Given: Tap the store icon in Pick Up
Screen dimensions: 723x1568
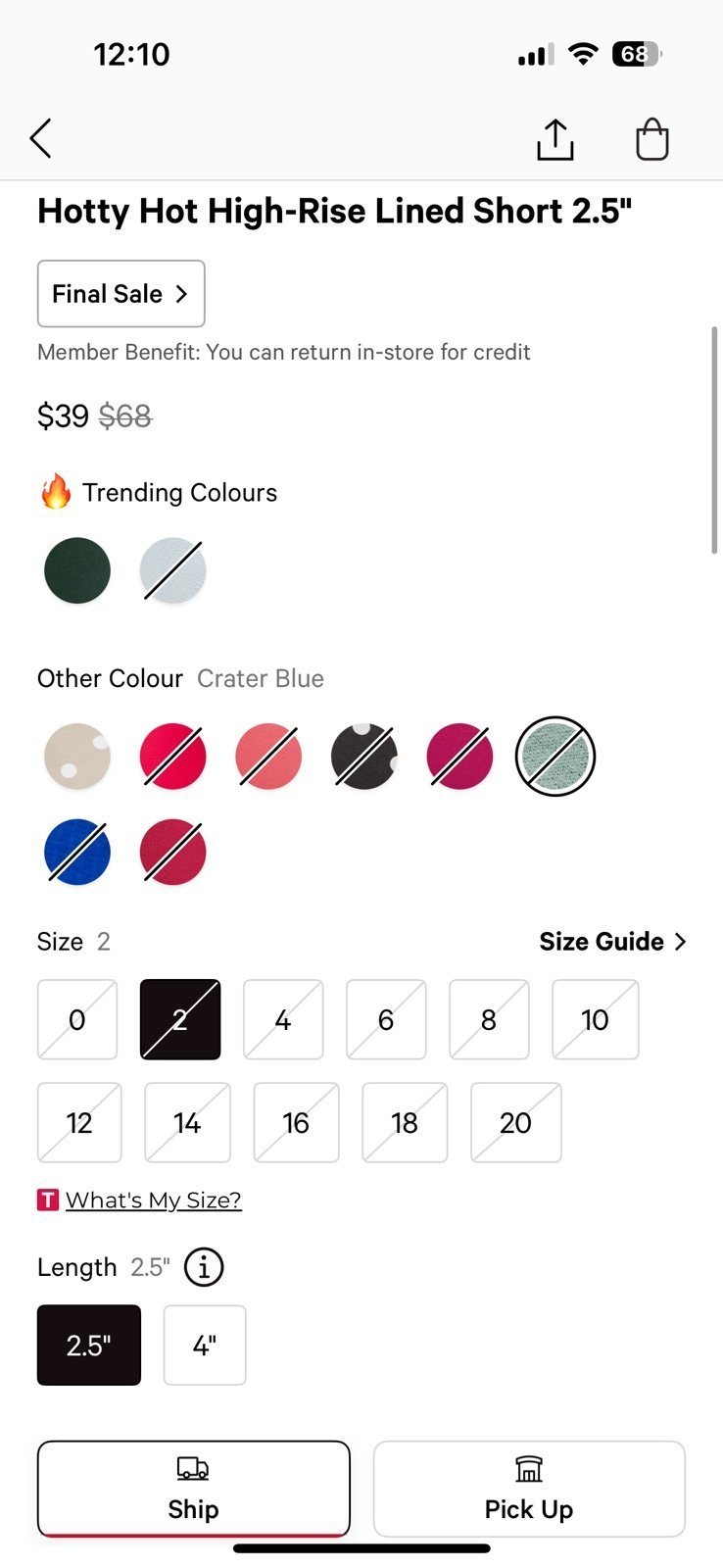Looking at the screenshot, I should point(529,1468).
